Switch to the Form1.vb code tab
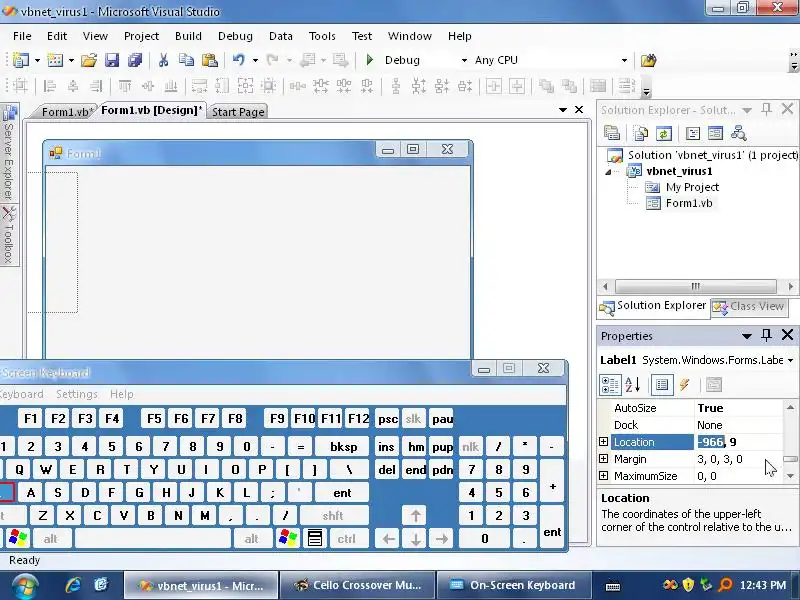 click(65, 112)
